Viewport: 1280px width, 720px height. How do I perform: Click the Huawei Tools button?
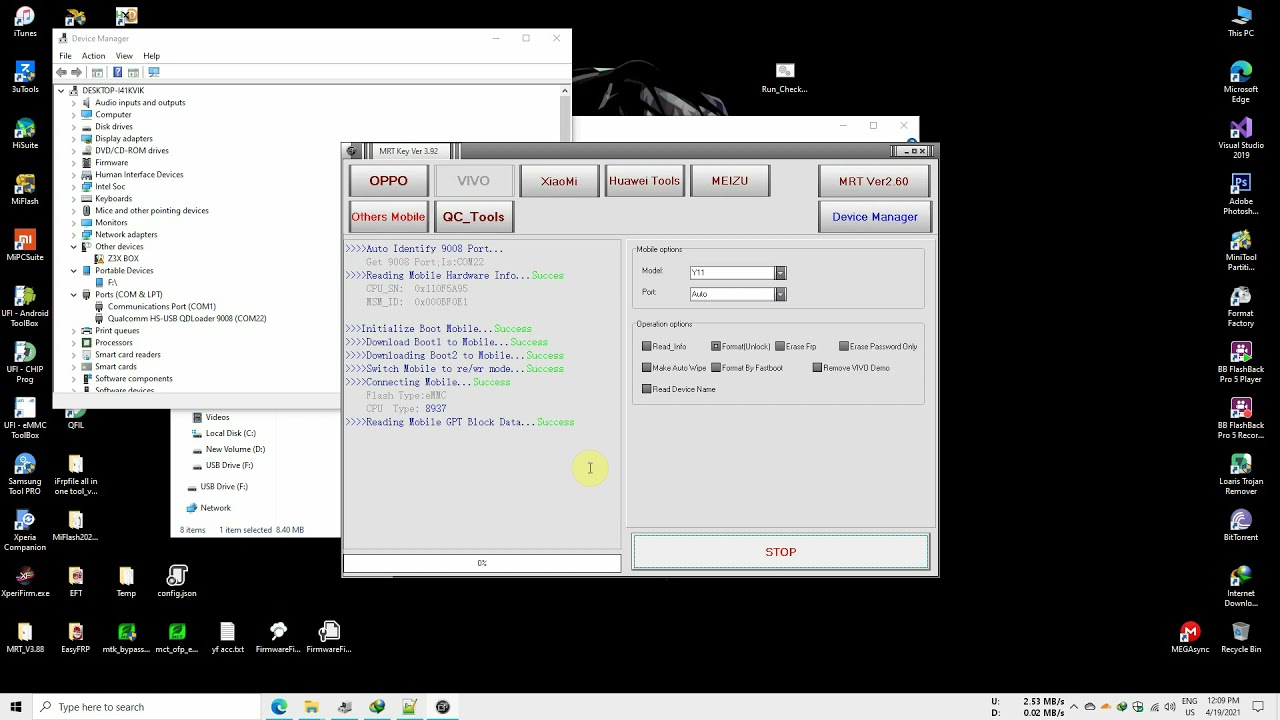(644, 181)
